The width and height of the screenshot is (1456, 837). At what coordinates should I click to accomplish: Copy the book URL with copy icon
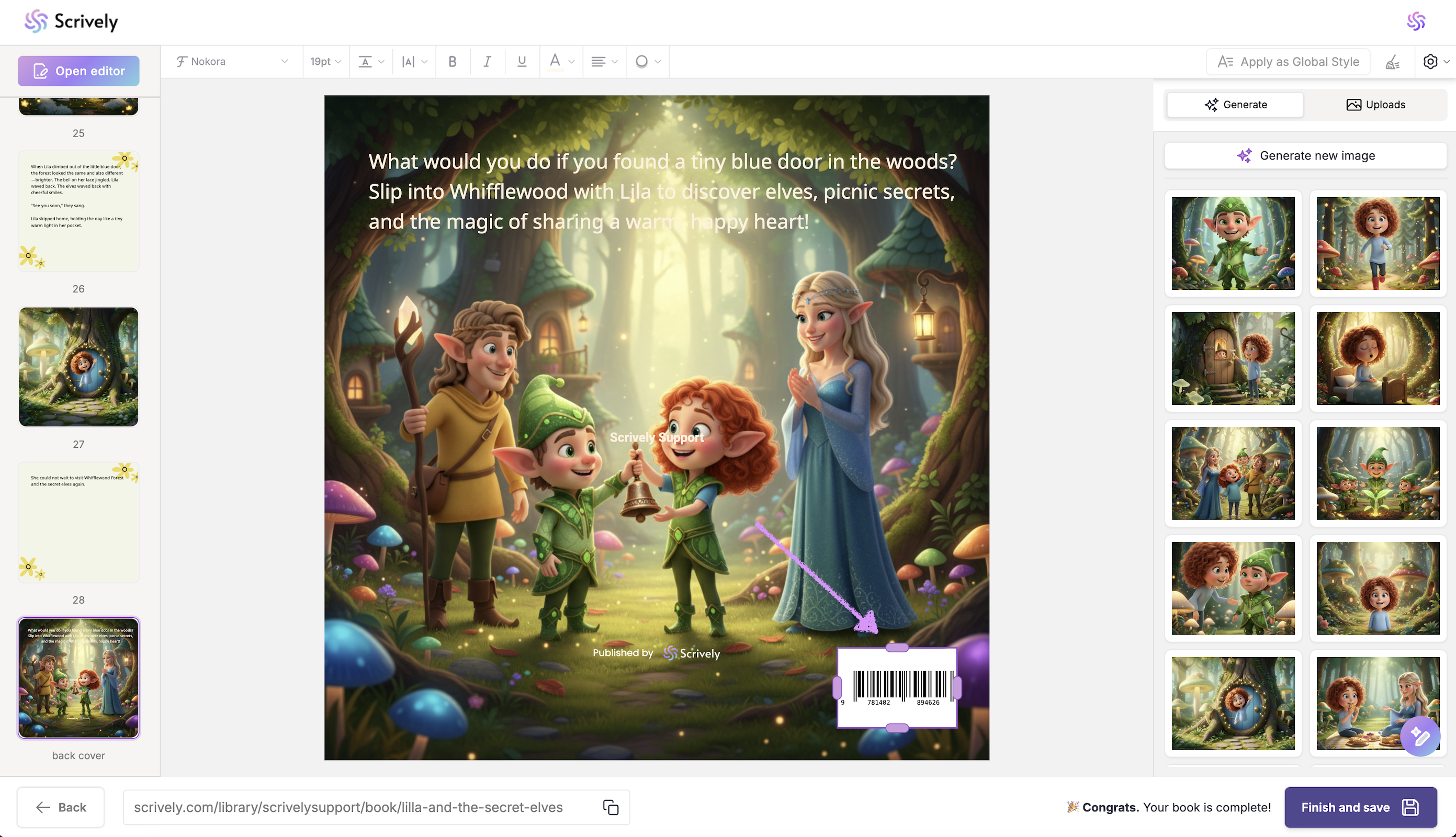click(x=611, y=807)
